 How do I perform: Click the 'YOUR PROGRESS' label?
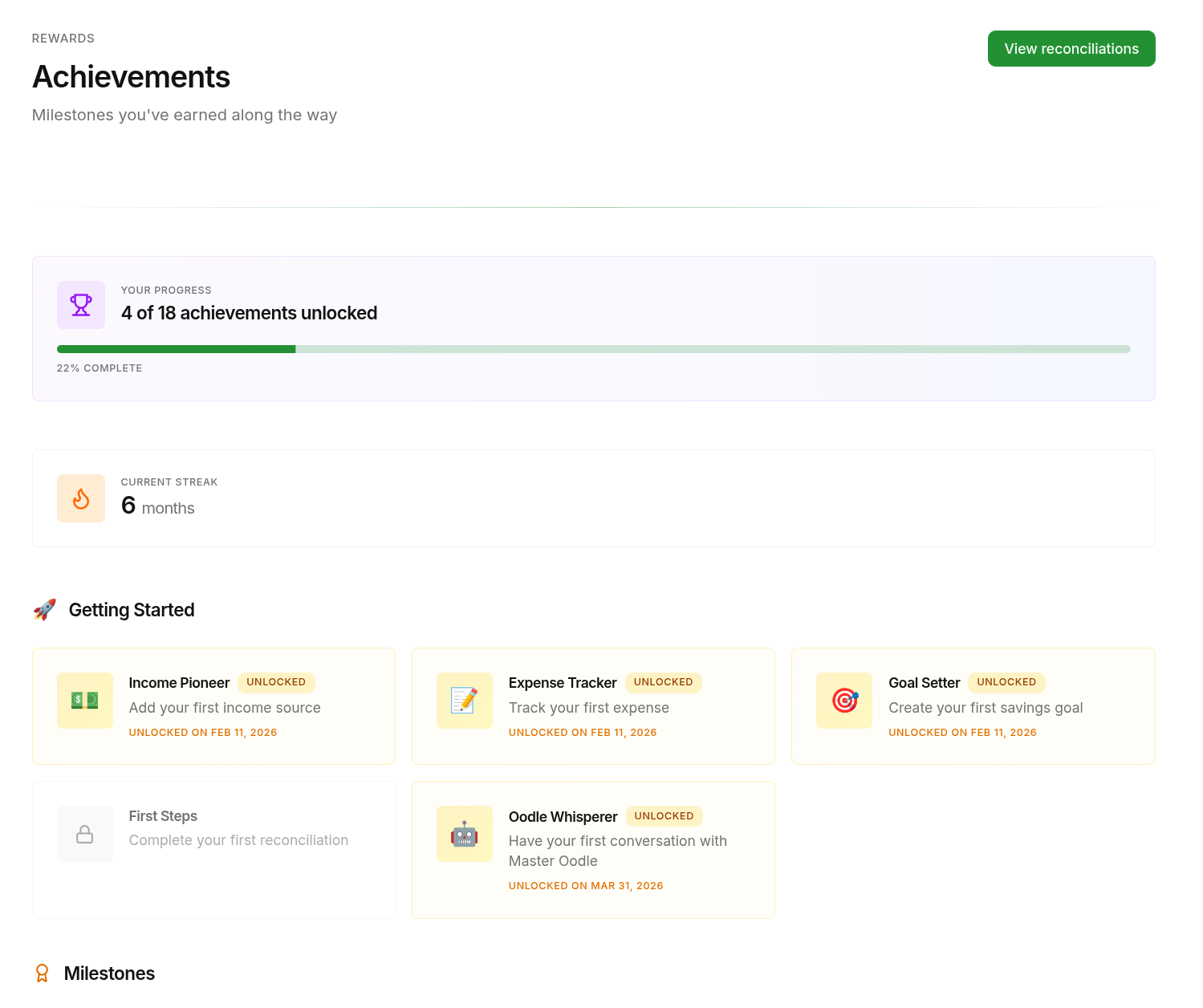pos(166,291)
